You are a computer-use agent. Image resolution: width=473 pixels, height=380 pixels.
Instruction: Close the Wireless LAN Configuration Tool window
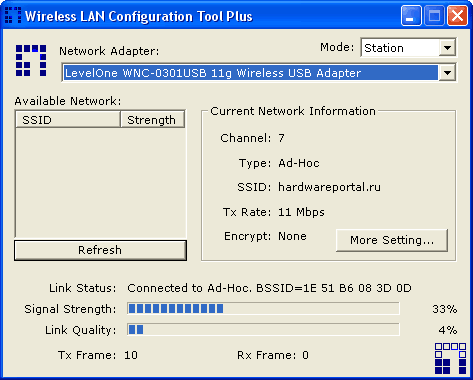coord(457,15)
